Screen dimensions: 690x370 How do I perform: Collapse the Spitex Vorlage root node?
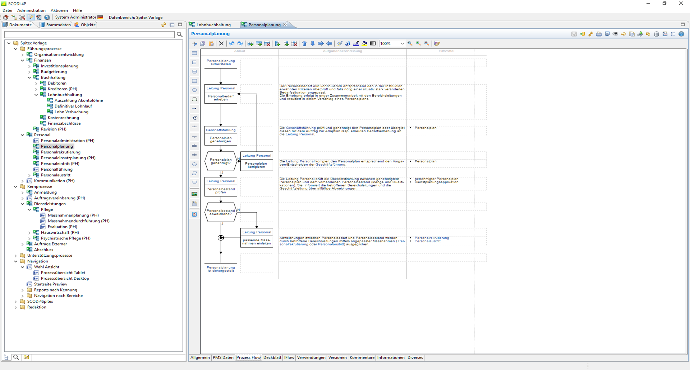(x=9, y=43)
